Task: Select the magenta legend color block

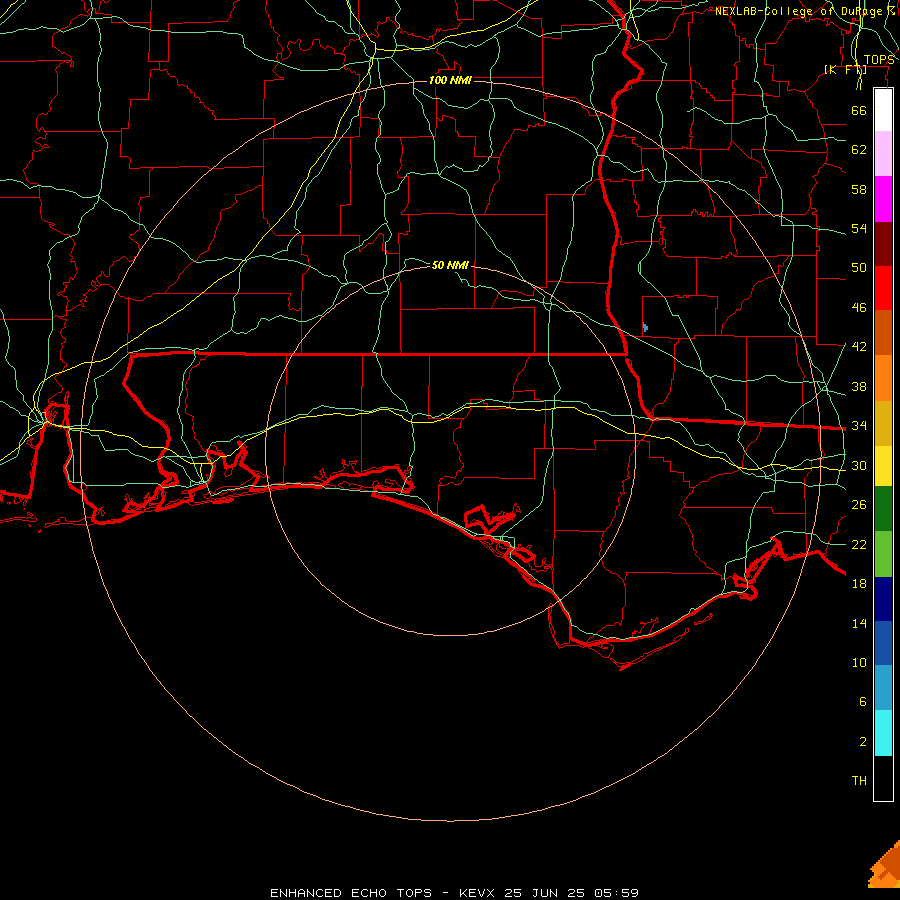Action: tap(883, 199)
